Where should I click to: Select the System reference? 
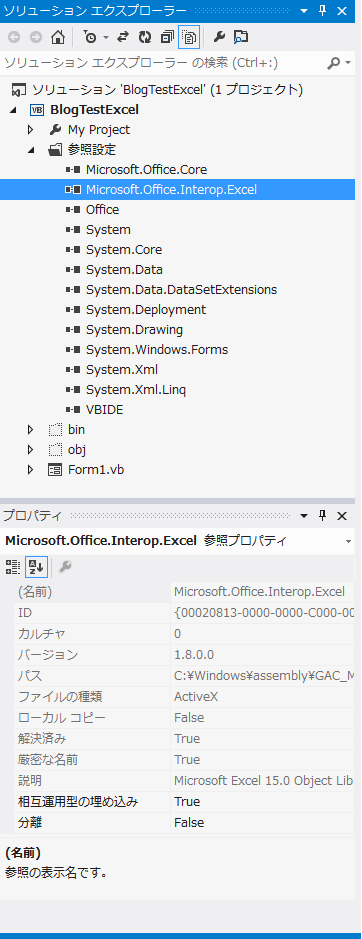coord(108,229)
